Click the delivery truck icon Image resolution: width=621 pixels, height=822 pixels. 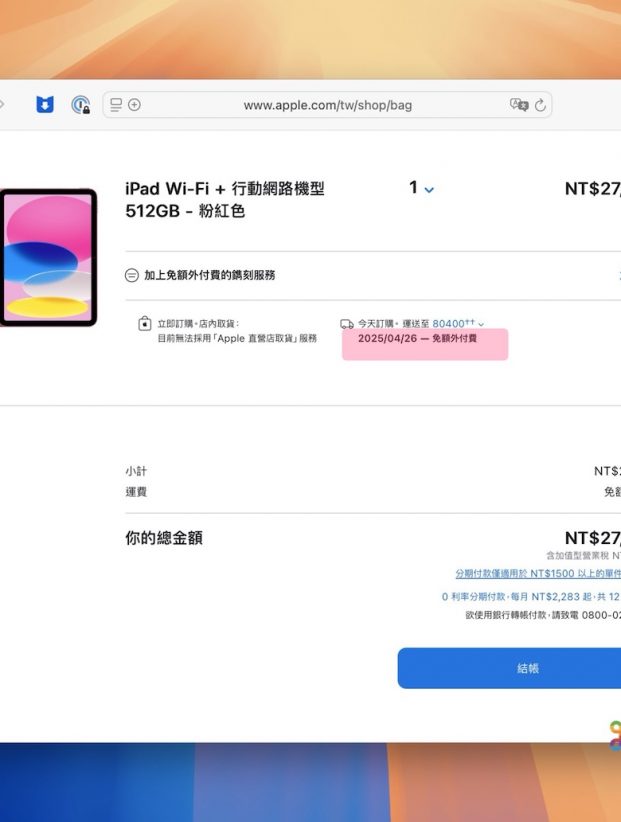pos(347,324)
